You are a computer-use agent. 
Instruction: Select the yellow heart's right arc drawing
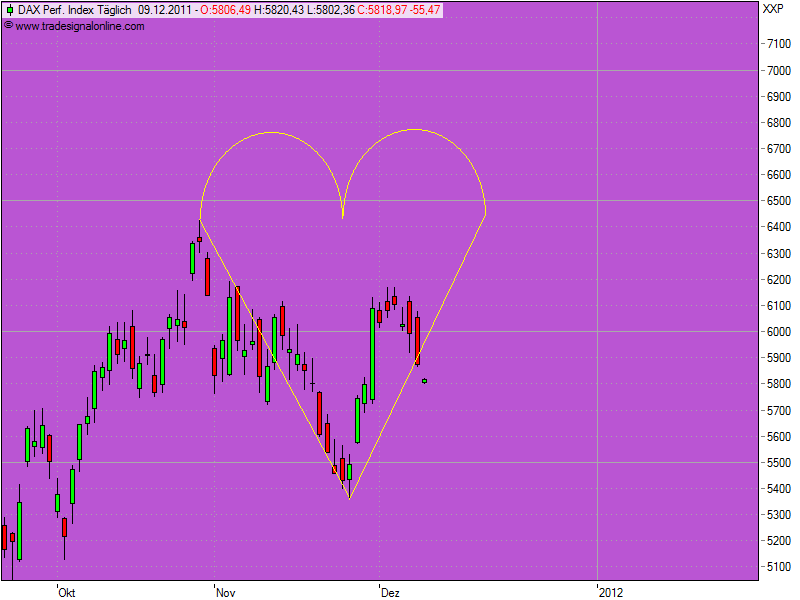414,173
